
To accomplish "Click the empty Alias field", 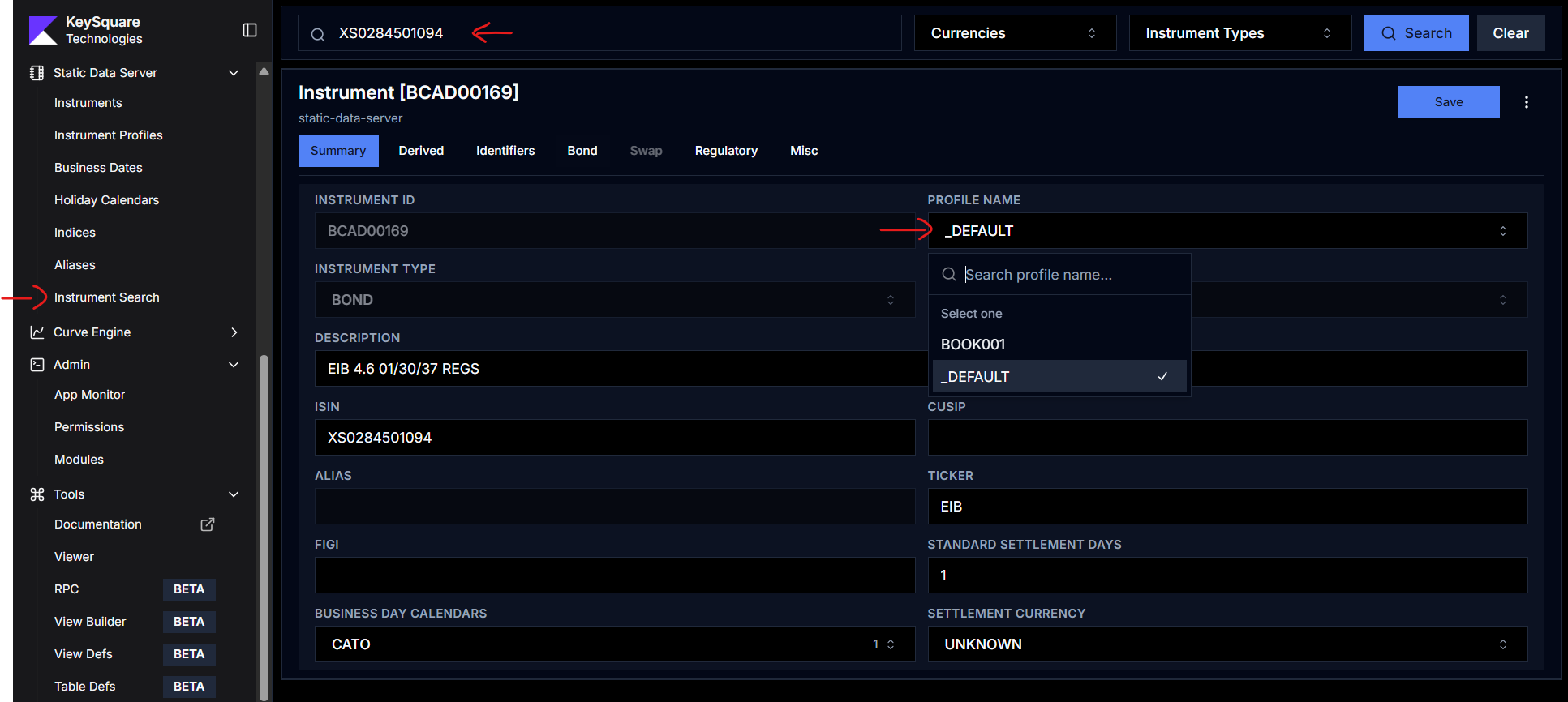I will (x=615, y=507).
